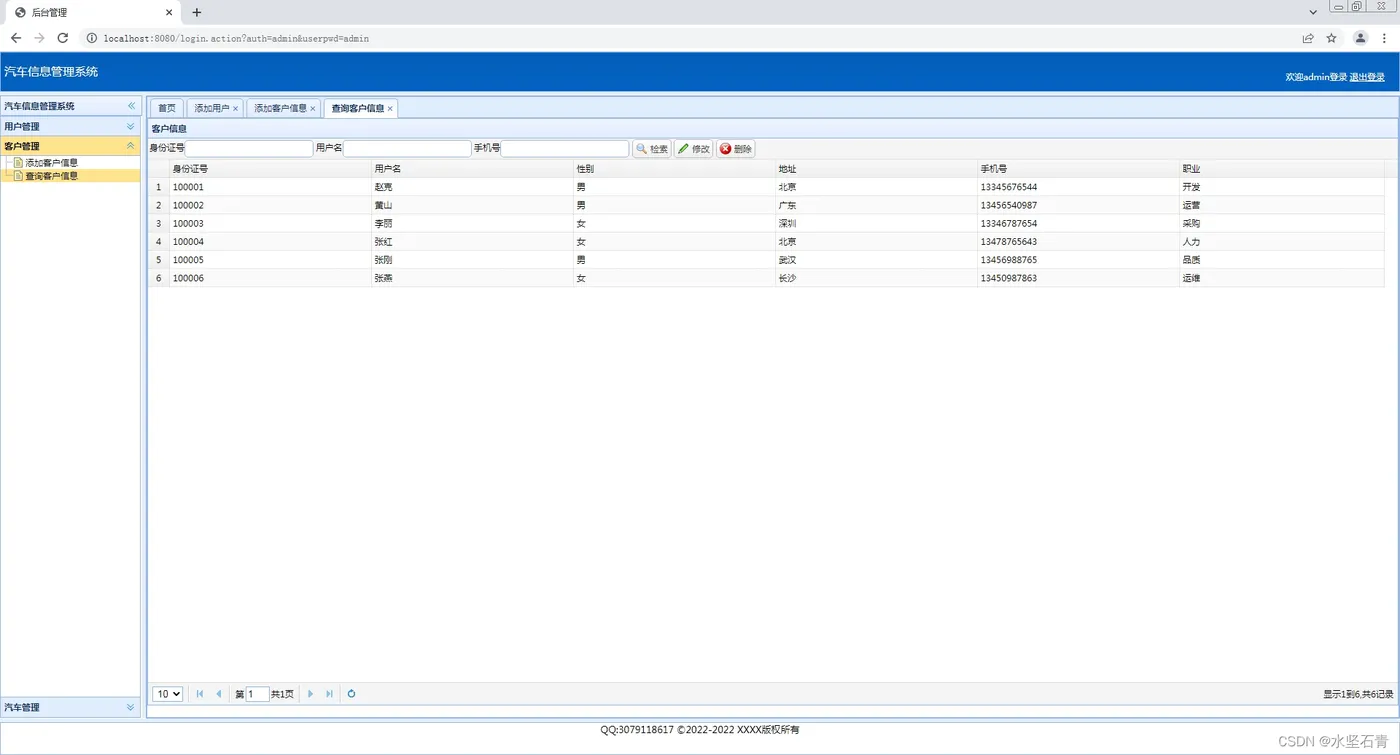Click the browser back button
Viewport: 1400px width, 755px height.
[16, 38]
